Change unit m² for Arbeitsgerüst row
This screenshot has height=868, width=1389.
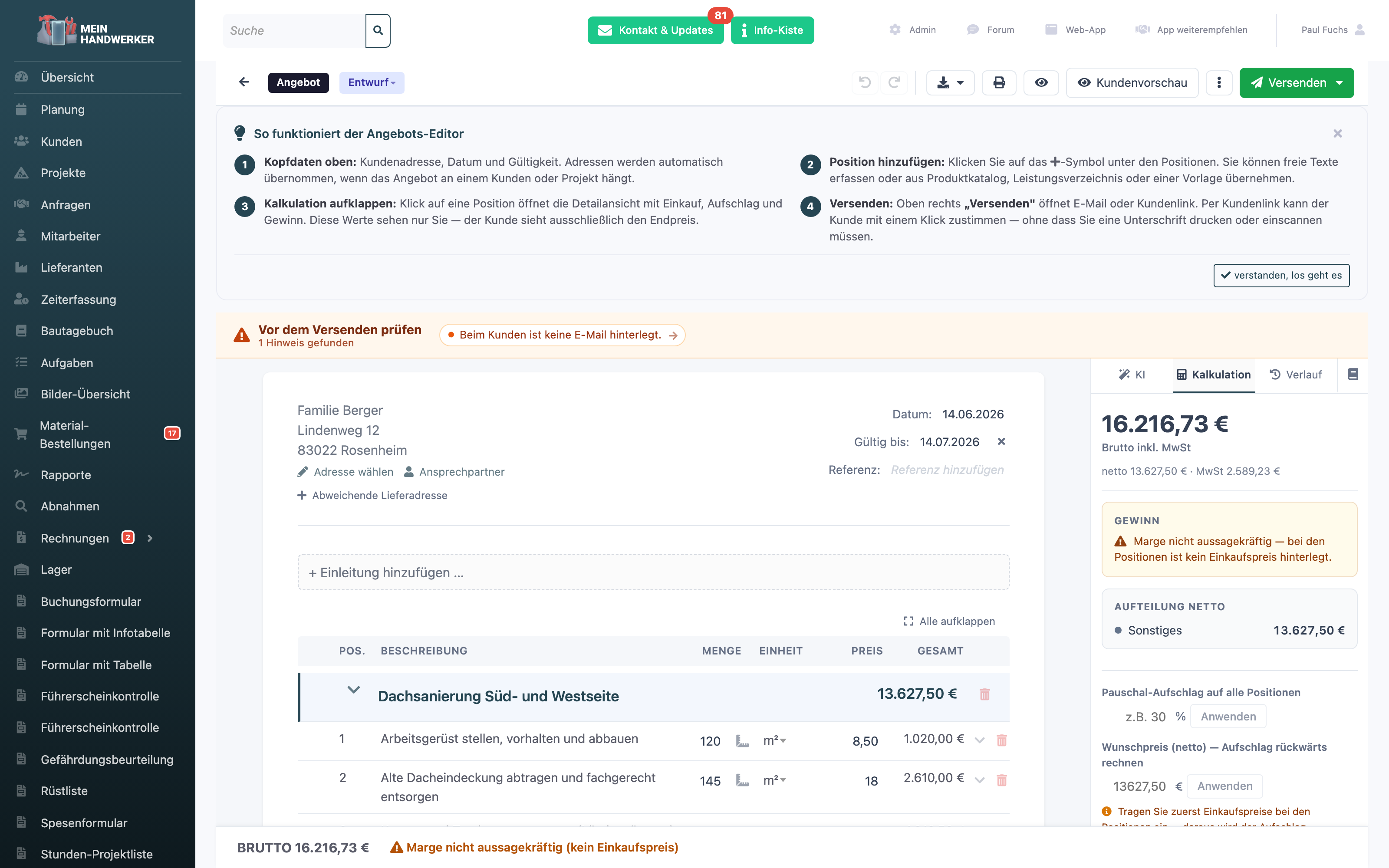[x=775, y=740]
